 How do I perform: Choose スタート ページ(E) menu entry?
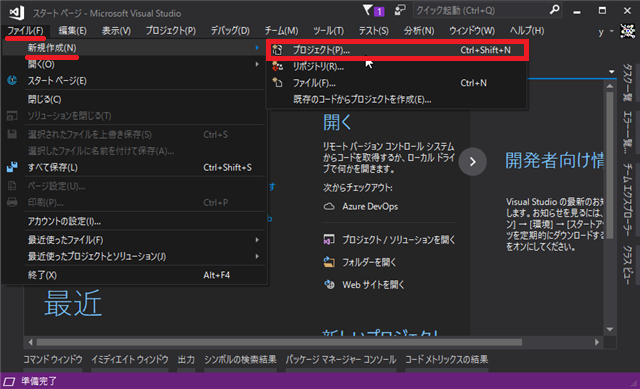[x=134, y=81]
